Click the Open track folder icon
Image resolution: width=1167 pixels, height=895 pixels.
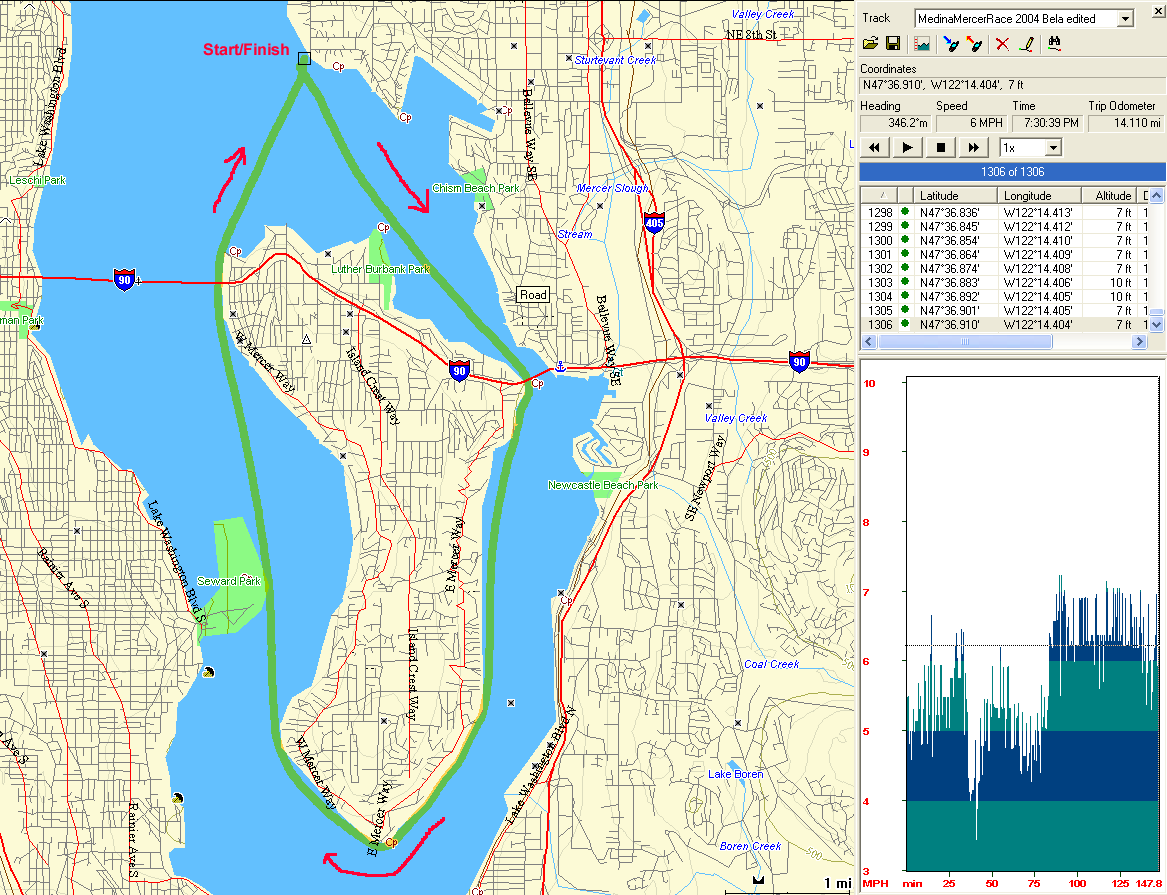[871, 44]
